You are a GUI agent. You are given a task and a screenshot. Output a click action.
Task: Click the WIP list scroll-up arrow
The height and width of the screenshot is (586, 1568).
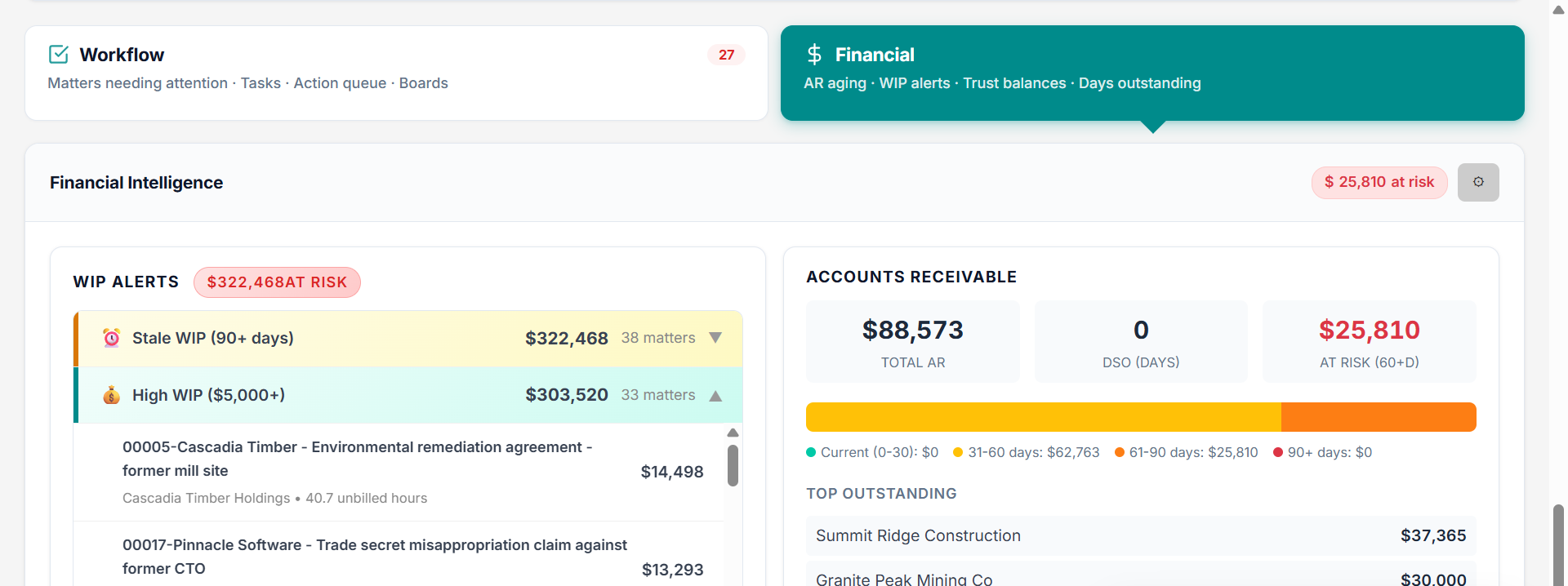coord(733,433)
